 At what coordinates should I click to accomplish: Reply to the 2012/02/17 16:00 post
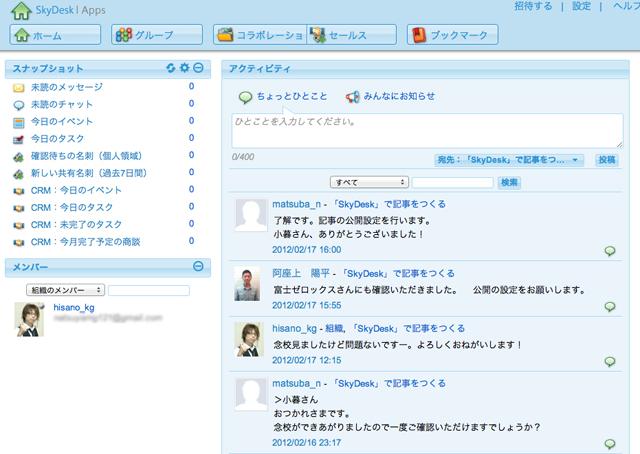point(610,251)
